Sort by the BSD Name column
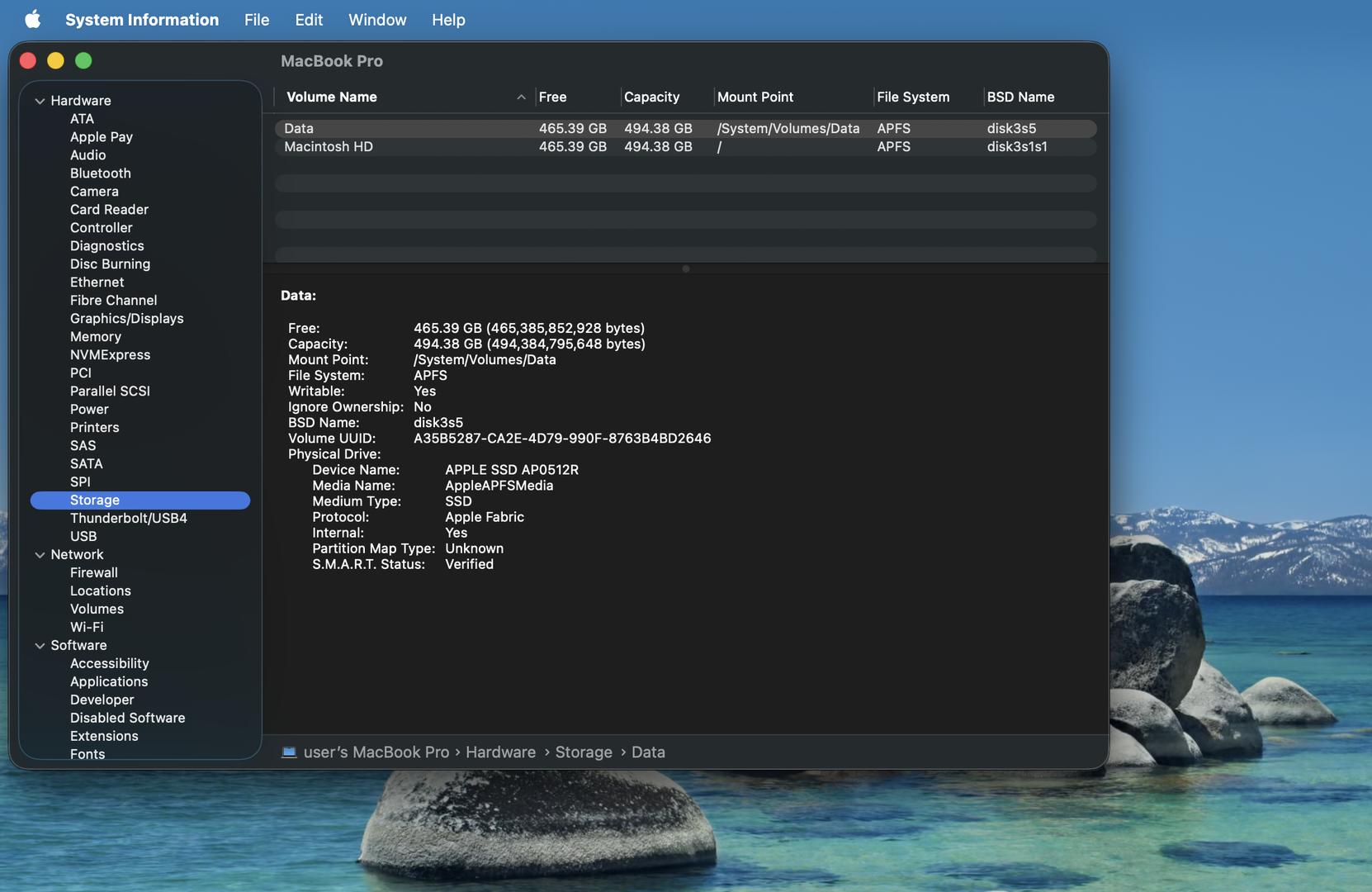The image size is (1372, 892). pos(1020,97)
